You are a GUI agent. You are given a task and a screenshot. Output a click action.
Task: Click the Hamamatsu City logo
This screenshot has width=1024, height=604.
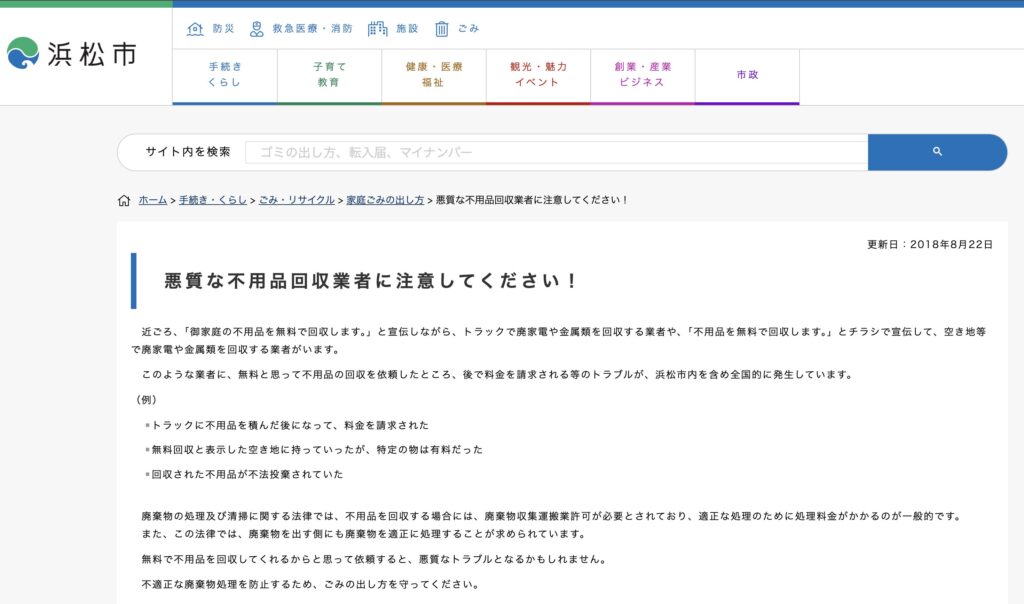point(72,54)
